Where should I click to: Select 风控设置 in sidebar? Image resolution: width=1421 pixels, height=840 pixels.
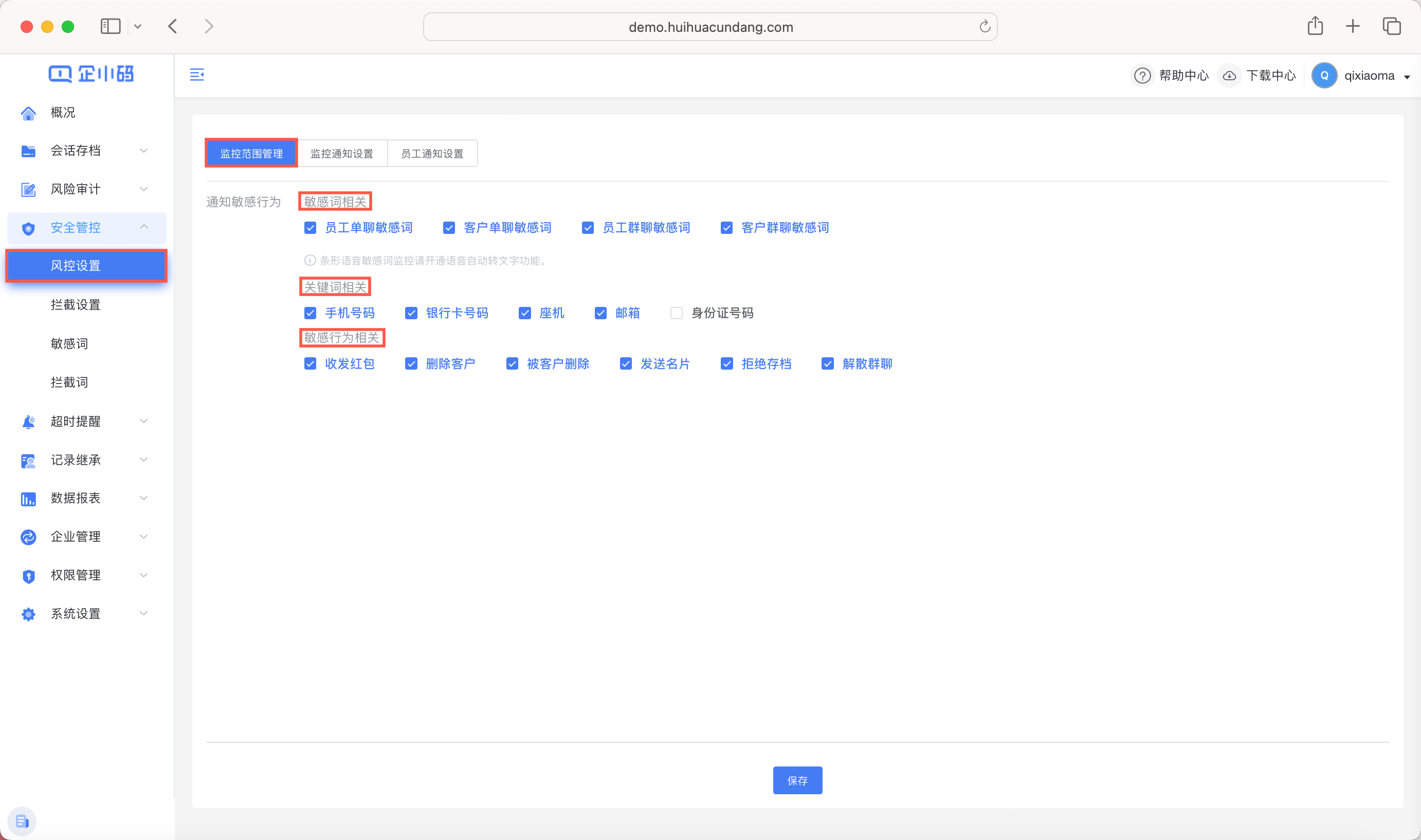point(86,265)
